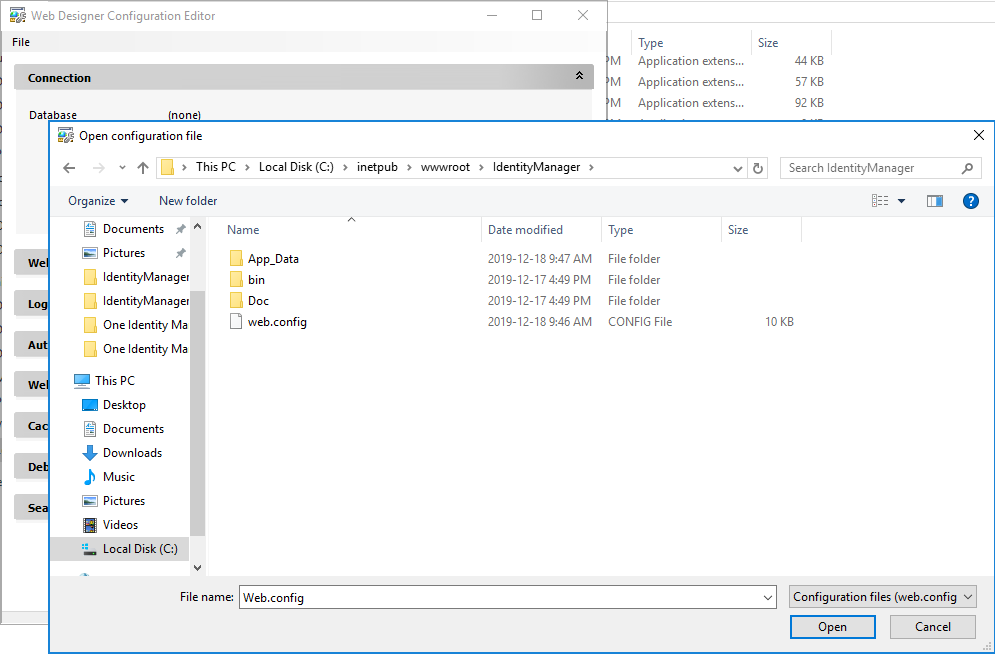Open the Help question mark icon

969,201
